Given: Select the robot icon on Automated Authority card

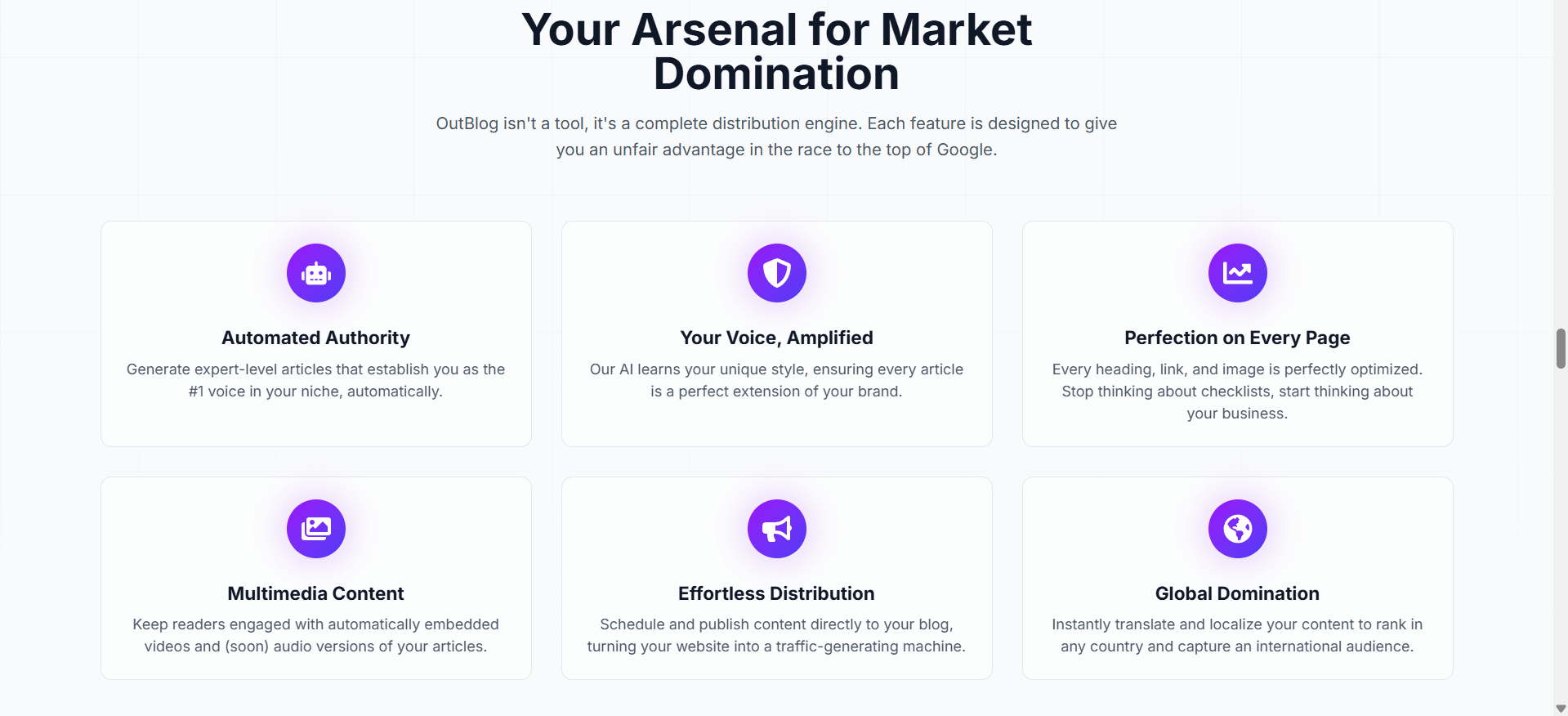Looking at the screenshot, I should (x=315, y=273).
